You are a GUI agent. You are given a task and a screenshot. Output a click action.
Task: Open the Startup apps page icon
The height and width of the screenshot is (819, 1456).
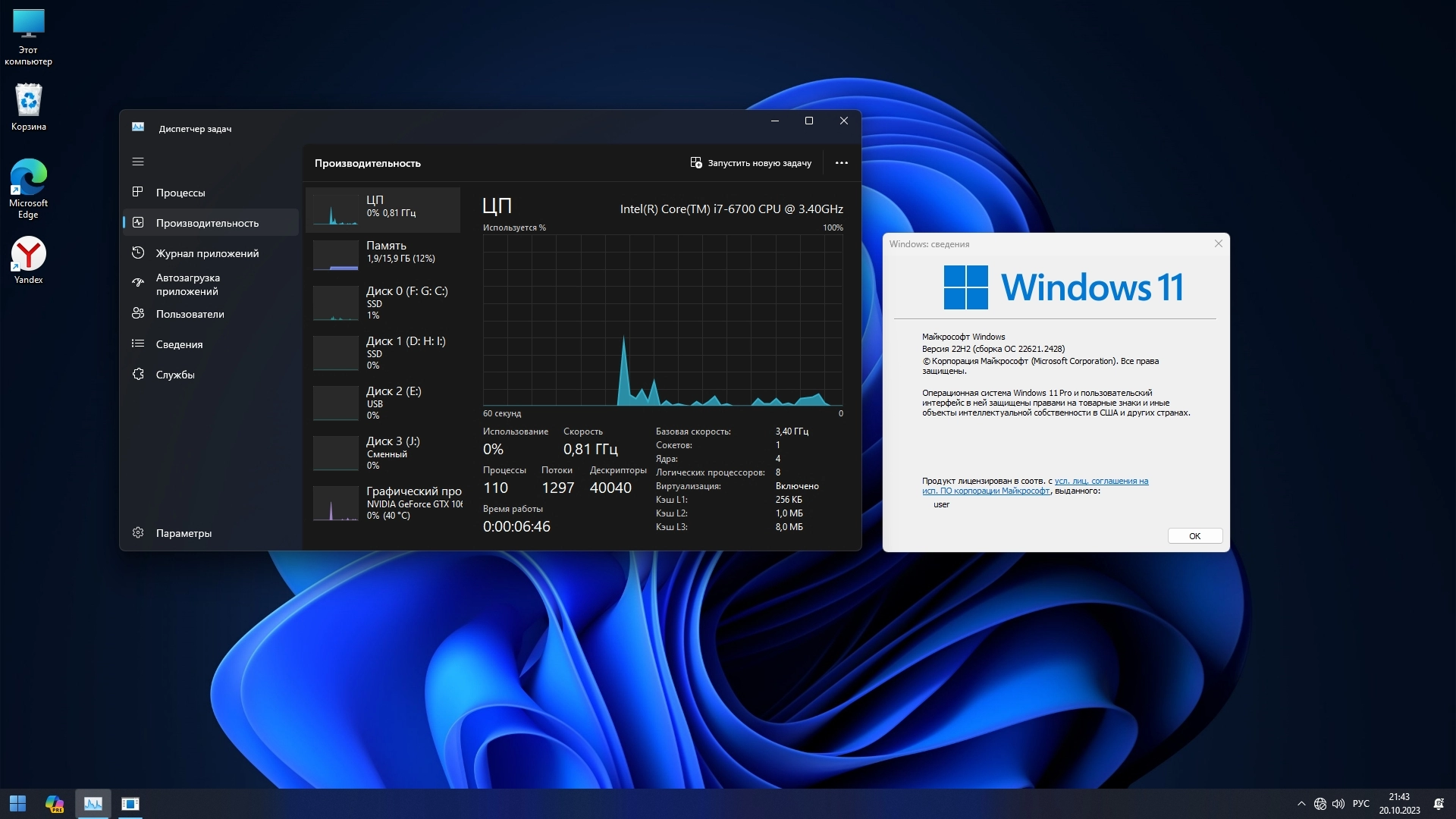pyautogui.click(x=138, y=284)
